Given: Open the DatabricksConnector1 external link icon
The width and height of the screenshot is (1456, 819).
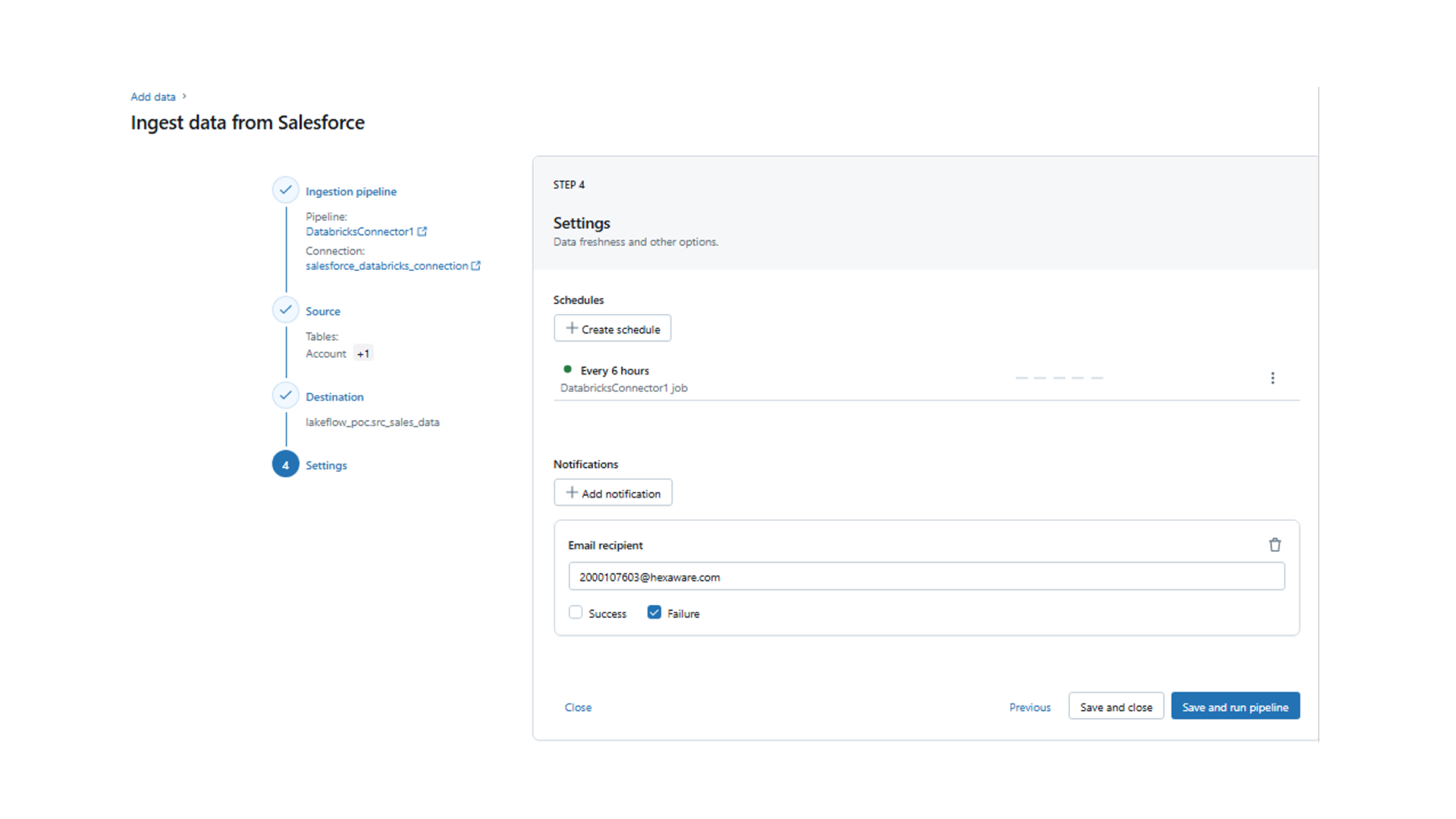Looking at the screenshot, I should tap(422, 231).
